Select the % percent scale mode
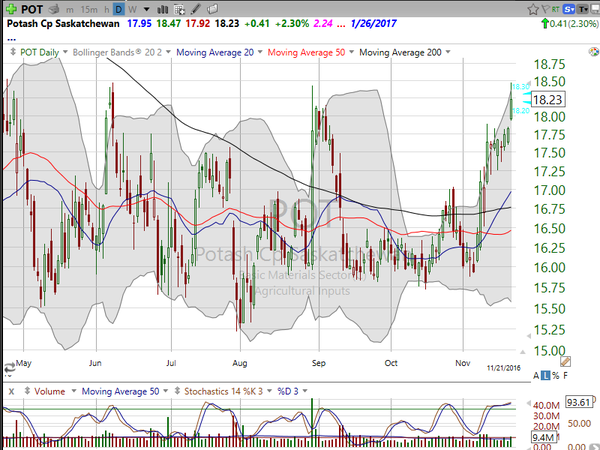600x450 pixels. [x=555, y=376]
